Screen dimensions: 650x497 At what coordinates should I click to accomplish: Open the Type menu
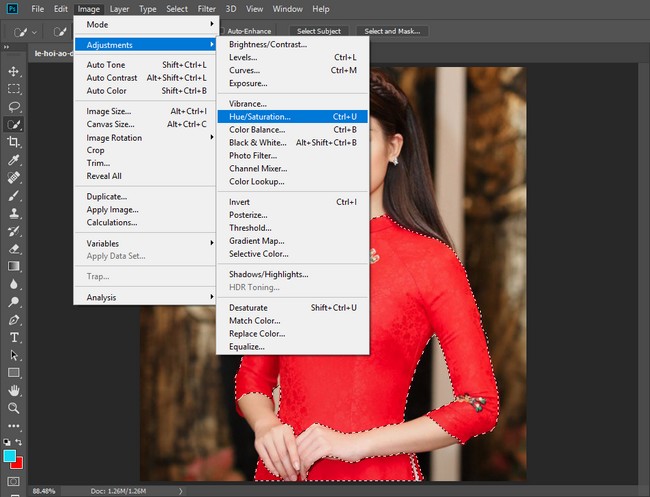coord(148,9)
